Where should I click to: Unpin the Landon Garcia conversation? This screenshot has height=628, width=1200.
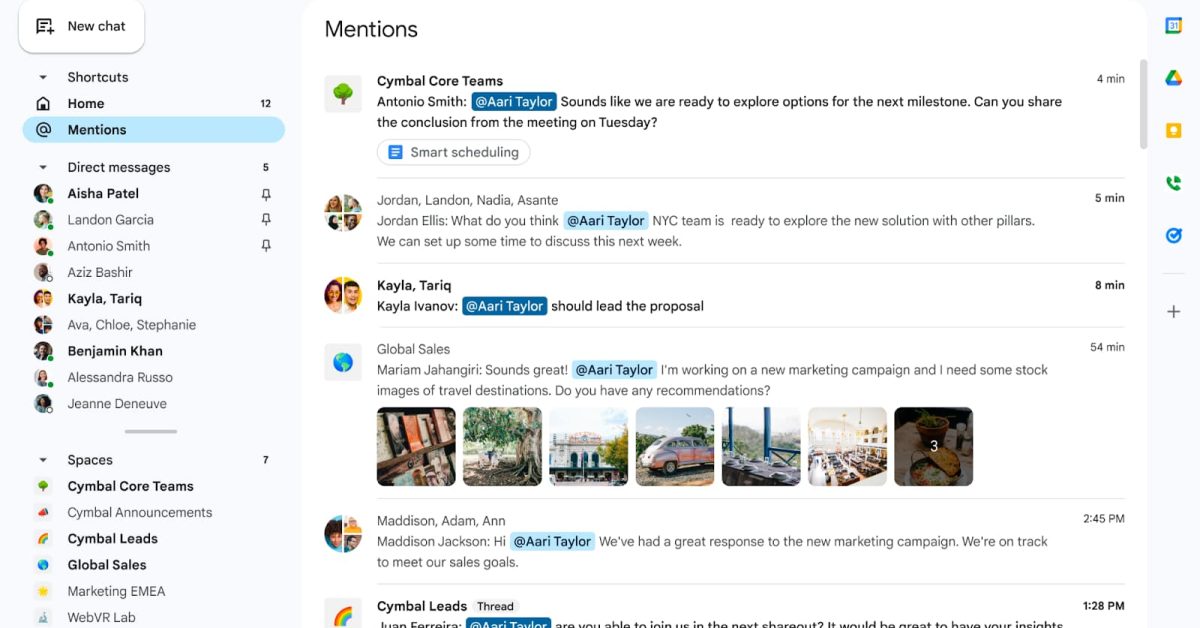click(265, 219)
